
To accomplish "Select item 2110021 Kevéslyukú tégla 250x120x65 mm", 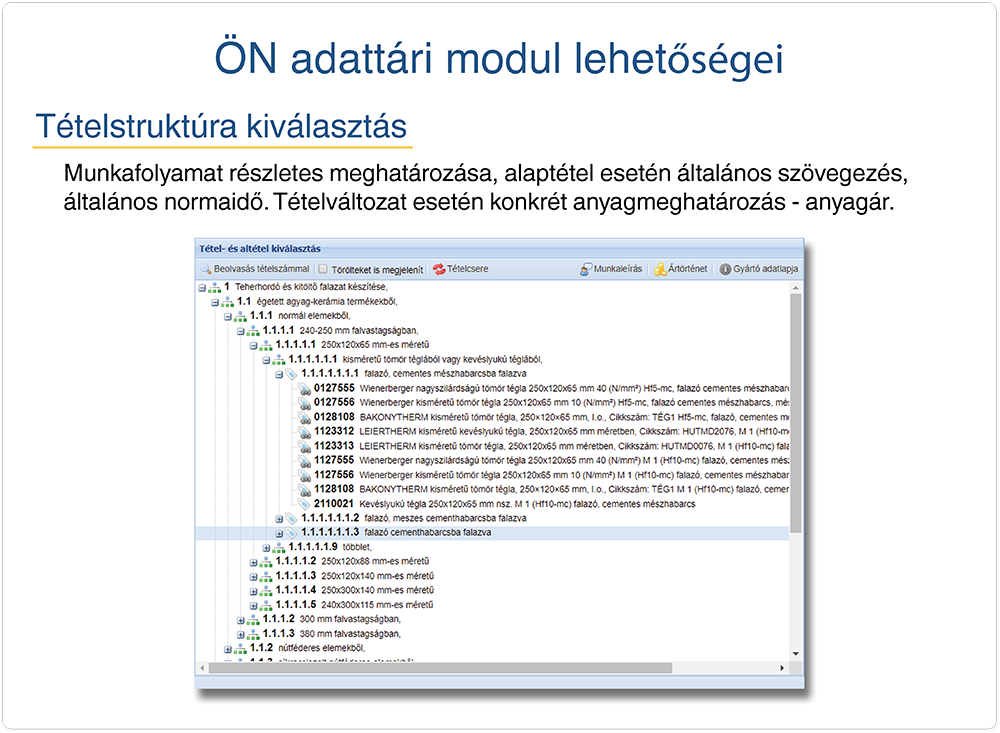I will (504, 504).
